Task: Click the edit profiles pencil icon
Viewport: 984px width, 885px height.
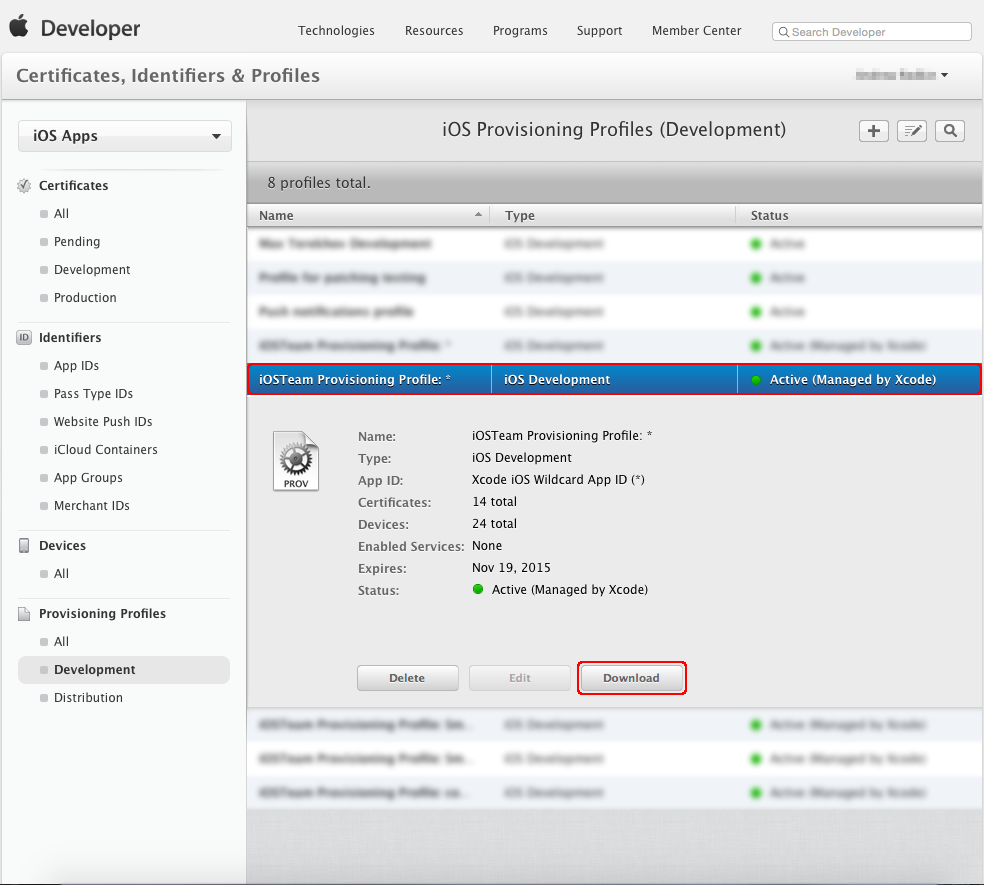Action: pos(911,131)
